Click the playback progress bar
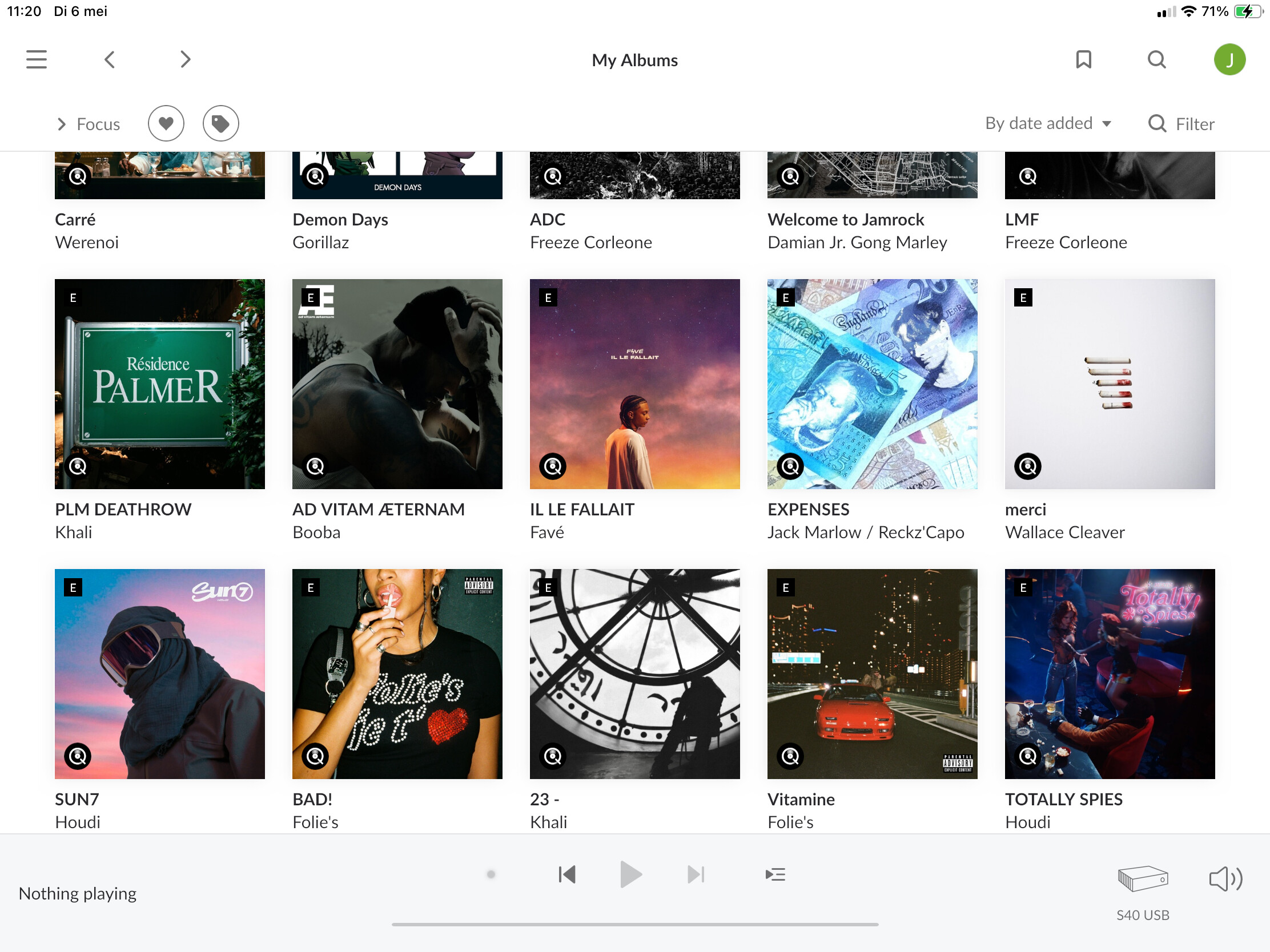 coord(634,925)
